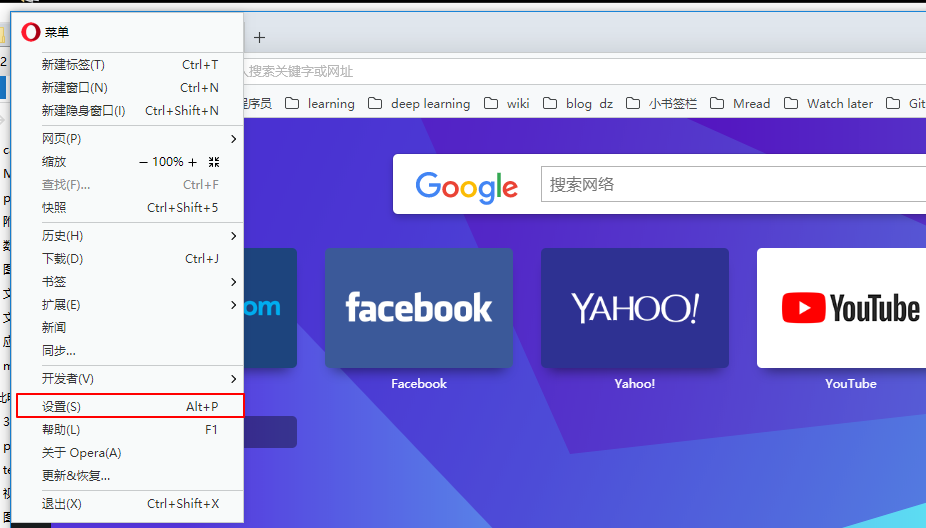The width and height of the screenshot is (926, 528).
Task: Open the Watch later bookmarks folder
Action: (x=828, y=103)
